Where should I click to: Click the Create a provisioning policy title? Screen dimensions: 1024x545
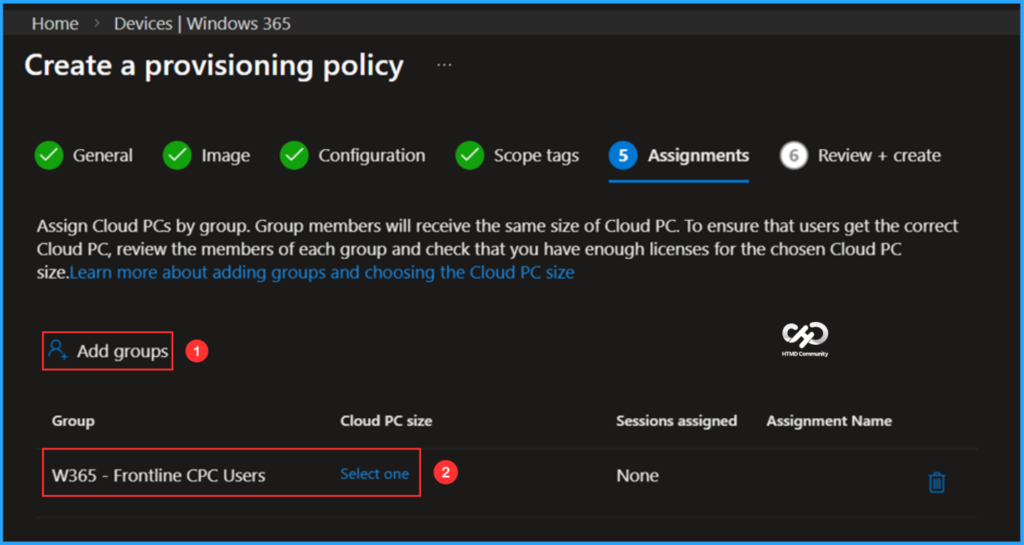pyautogui.click(x=214, y=66)
